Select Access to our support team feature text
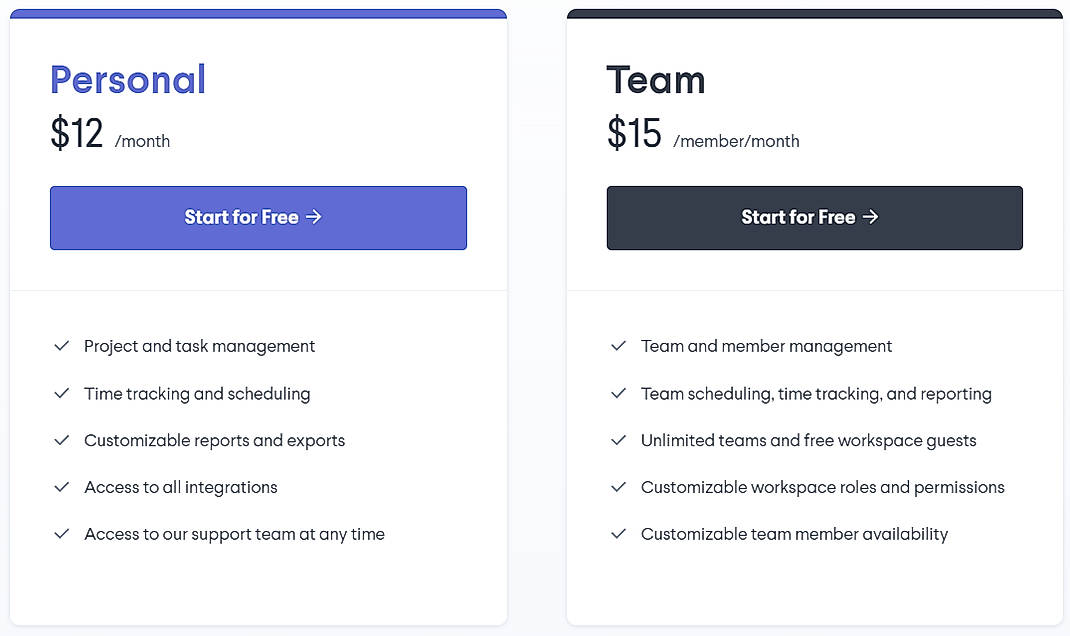1070x636 pixels. (x=233, y=534)
